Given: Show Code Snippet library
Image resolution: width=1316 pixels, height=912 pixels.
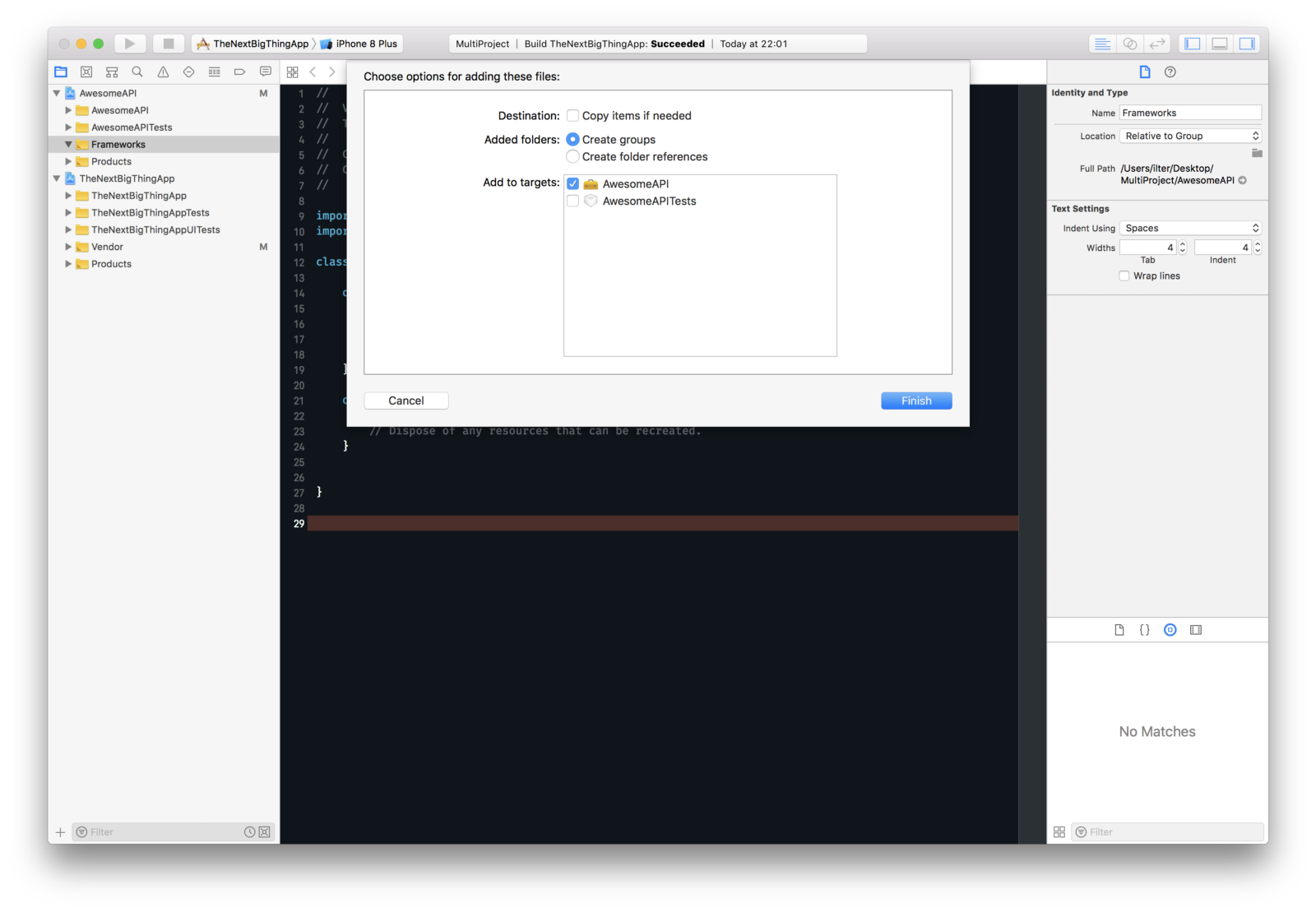Looking at the screenshot, I should (1144, 630).
